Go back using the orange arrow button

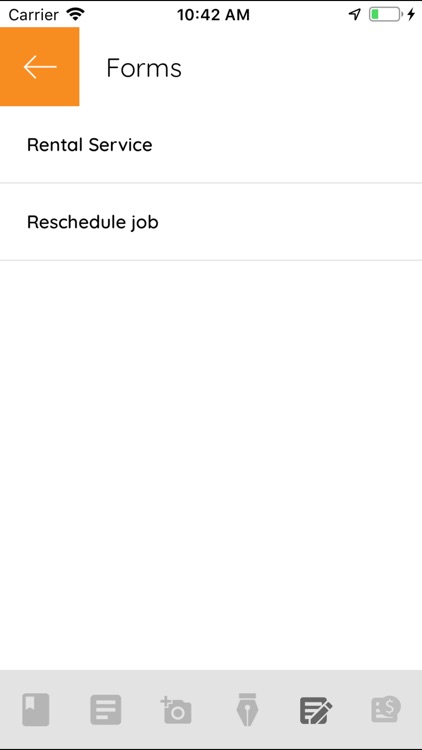click(39, 66)
